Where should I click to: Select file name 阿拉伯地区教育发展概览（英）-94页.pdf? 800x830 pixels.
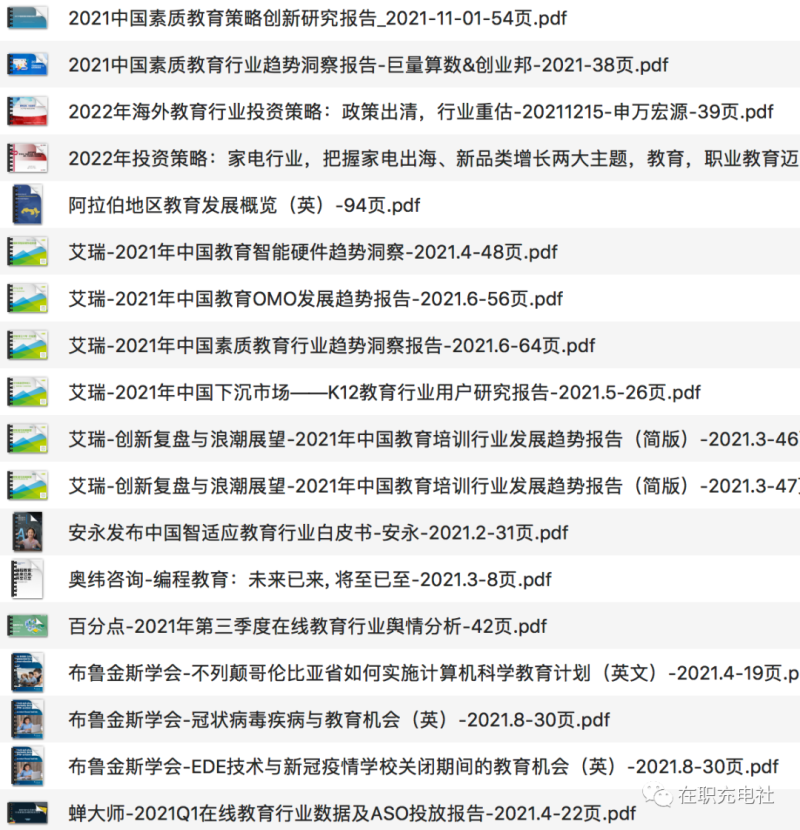point(244,205)
